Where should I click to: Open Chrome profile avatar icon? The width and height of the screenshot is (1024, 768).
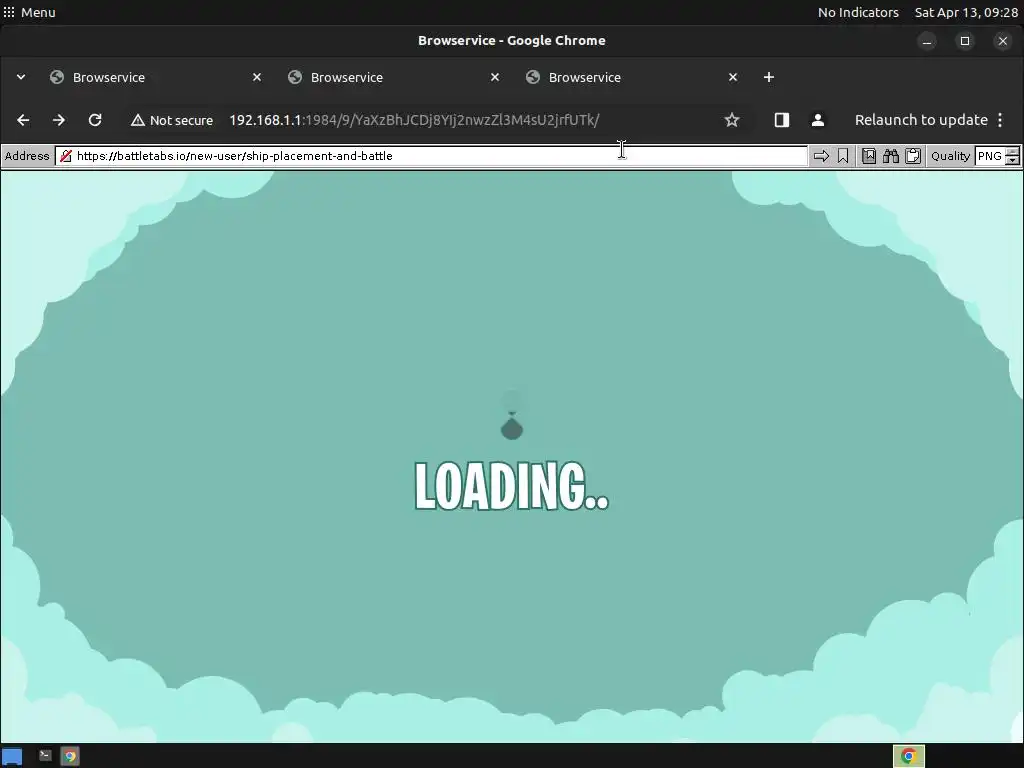818,120
